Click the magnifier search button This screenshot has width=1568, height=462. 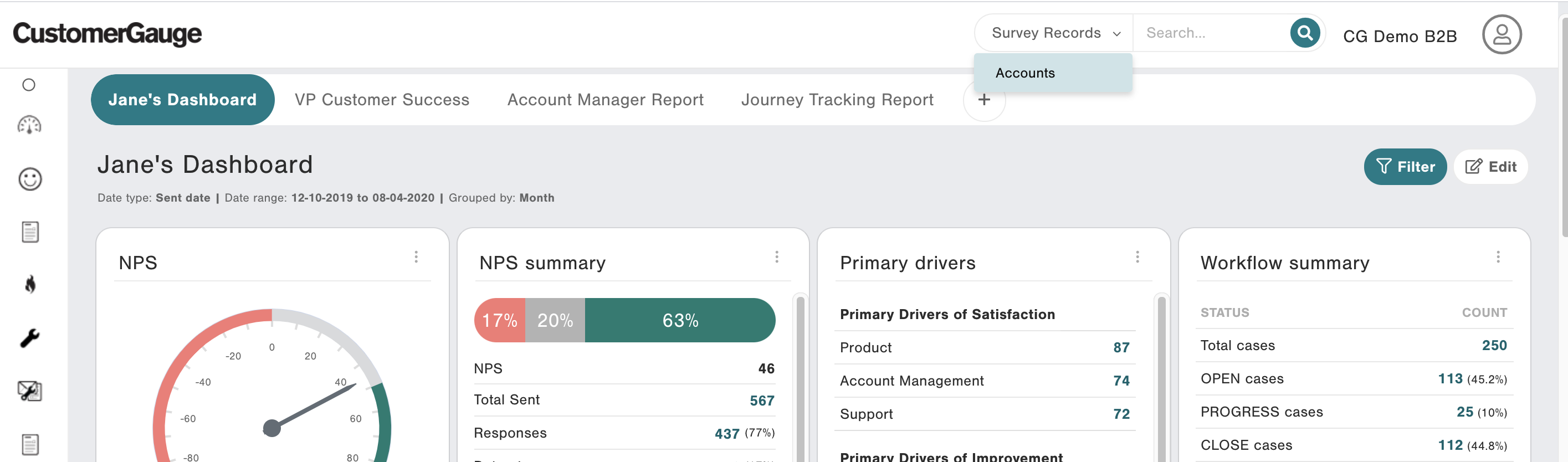tap(1304, 32)
